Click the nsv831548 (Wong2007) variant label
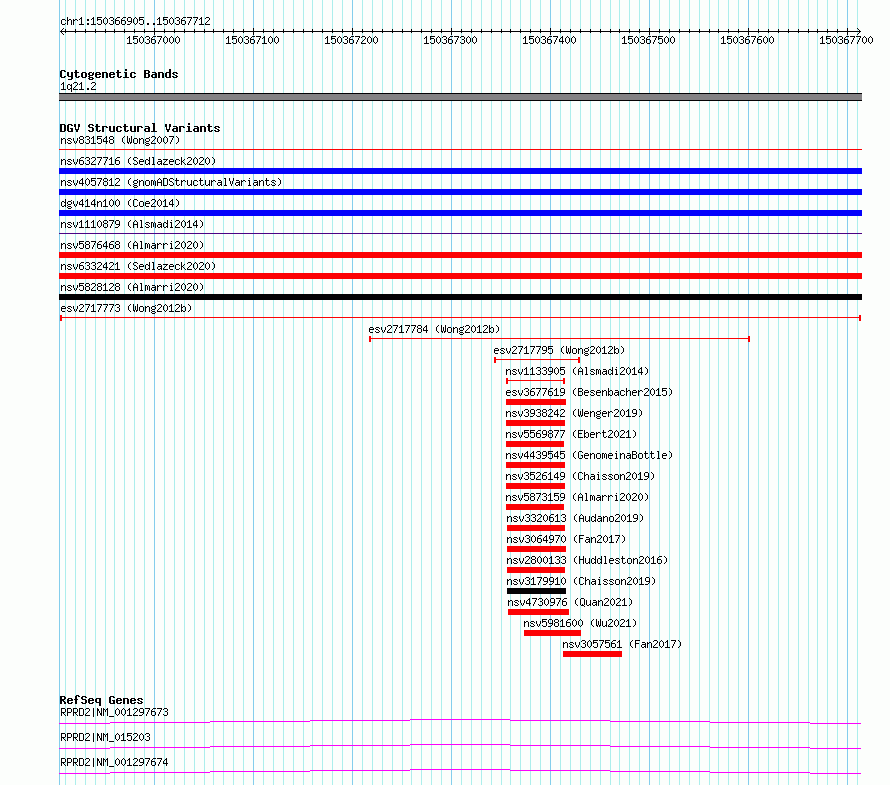890x785 pixels. (120, 140)
